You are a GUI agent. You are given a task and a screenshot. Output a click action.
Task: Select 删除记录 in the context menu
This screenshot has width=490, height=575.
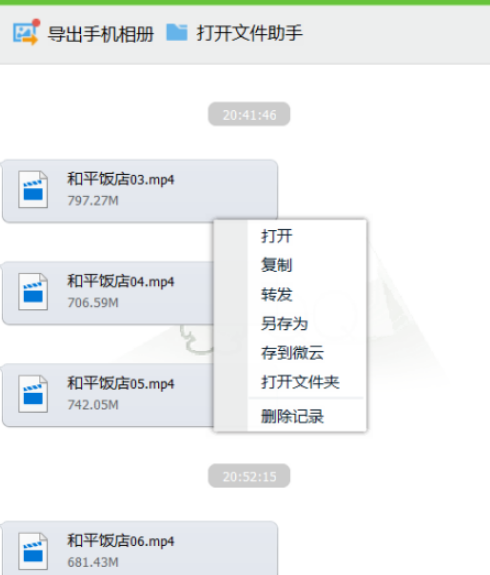pos(292,416)
